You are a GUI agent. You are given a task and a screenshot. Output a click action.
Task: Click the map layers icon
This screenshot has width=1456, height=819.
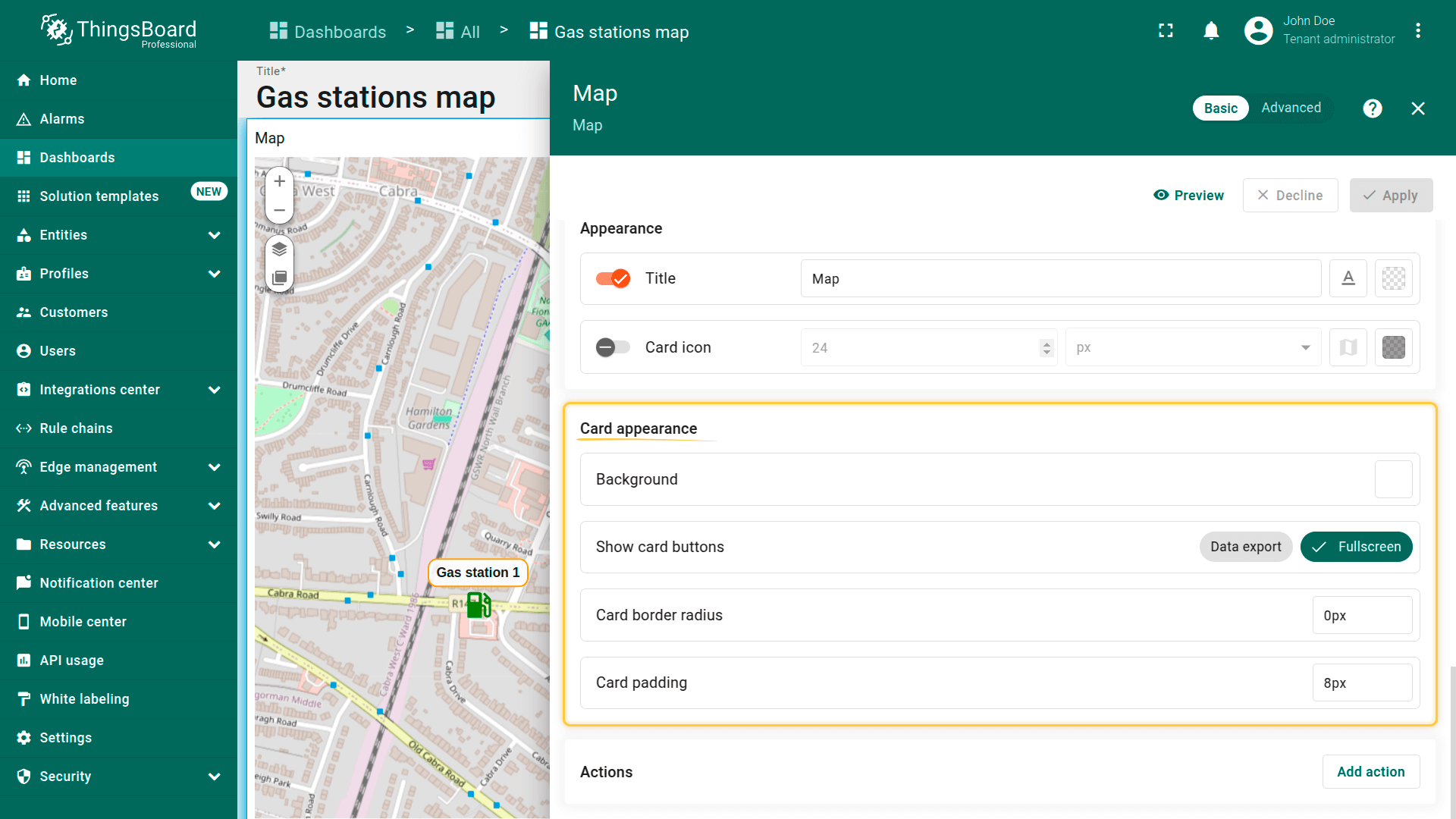pyautogui.click(x=279, y=249)
